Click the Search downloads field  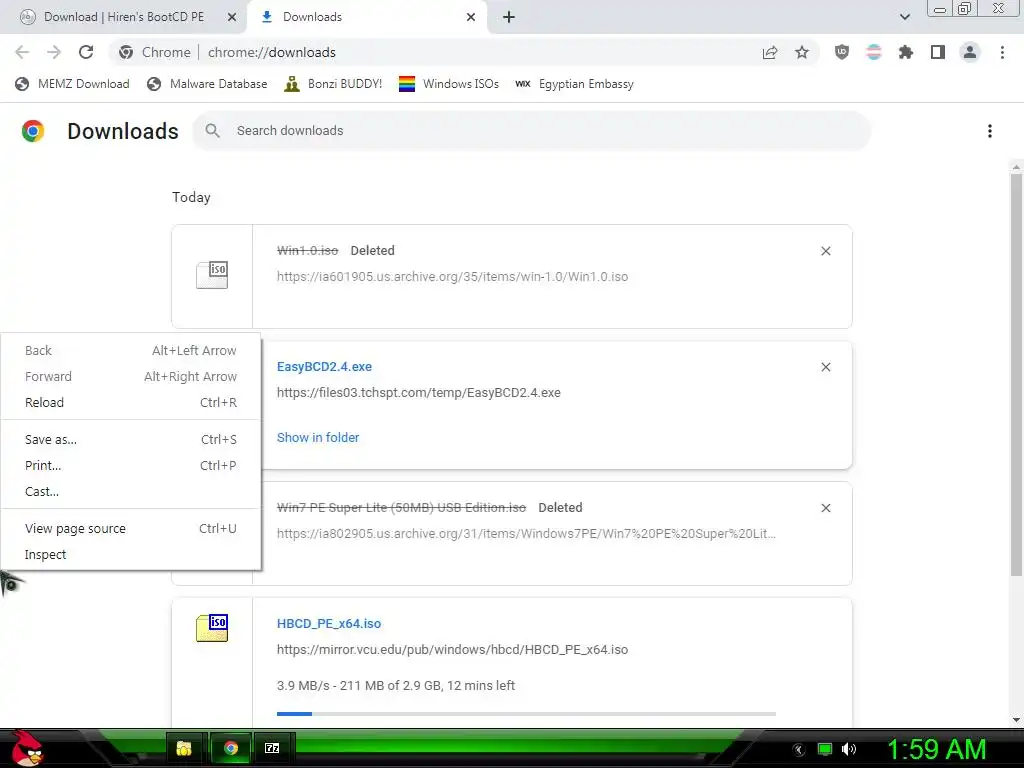pyautogui.click(x=532, y=131)
